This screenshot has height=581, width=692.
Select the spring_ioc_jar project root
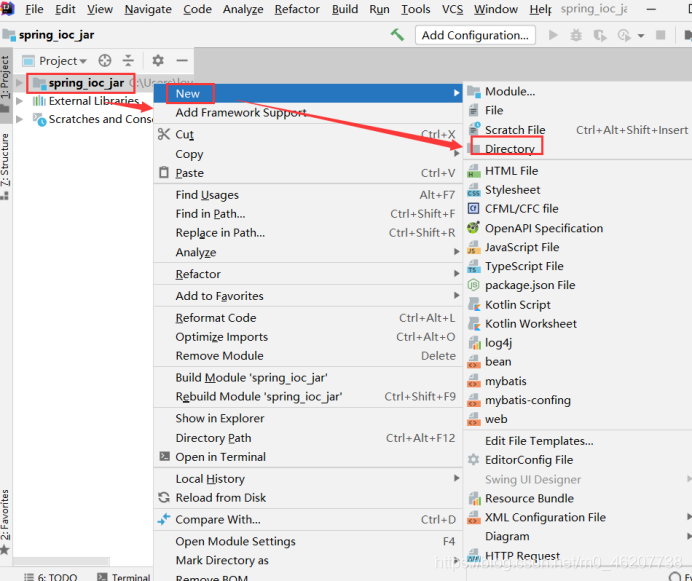(x=86, y=83)
